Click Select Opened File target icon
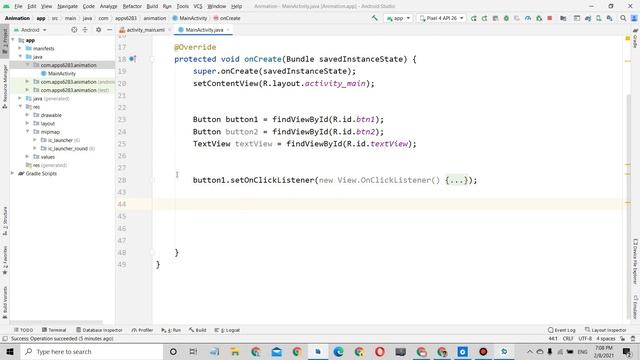640x360 pixels. pos(74,30)
